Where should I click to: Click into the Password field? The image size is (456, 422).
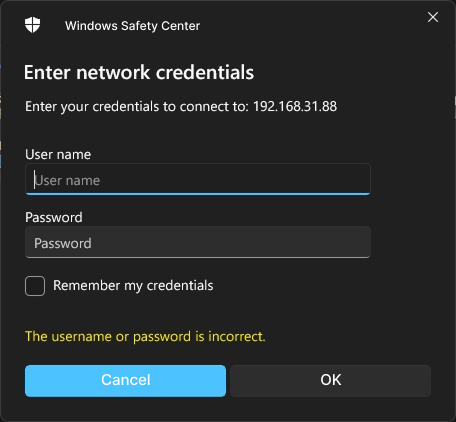pyautogui.click(x=198, y=242)
